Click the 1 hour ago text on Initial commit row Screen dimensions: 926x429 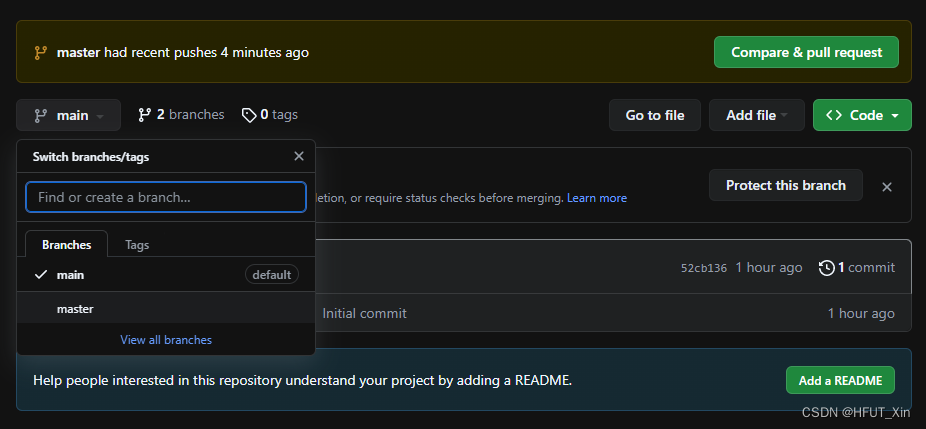point(861,313)
